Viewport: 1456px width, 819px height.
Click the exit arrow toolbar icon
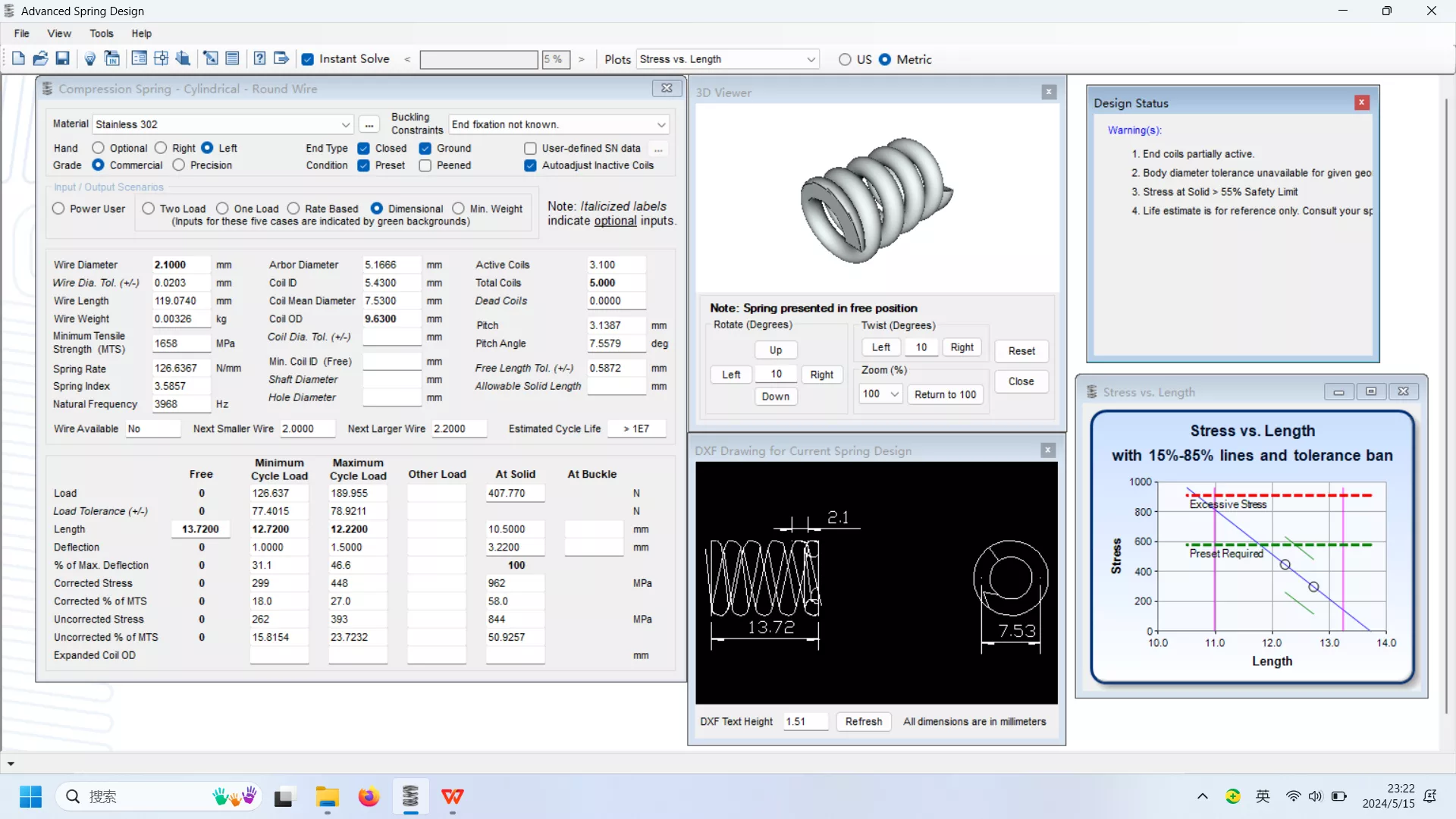pos(281,58)
